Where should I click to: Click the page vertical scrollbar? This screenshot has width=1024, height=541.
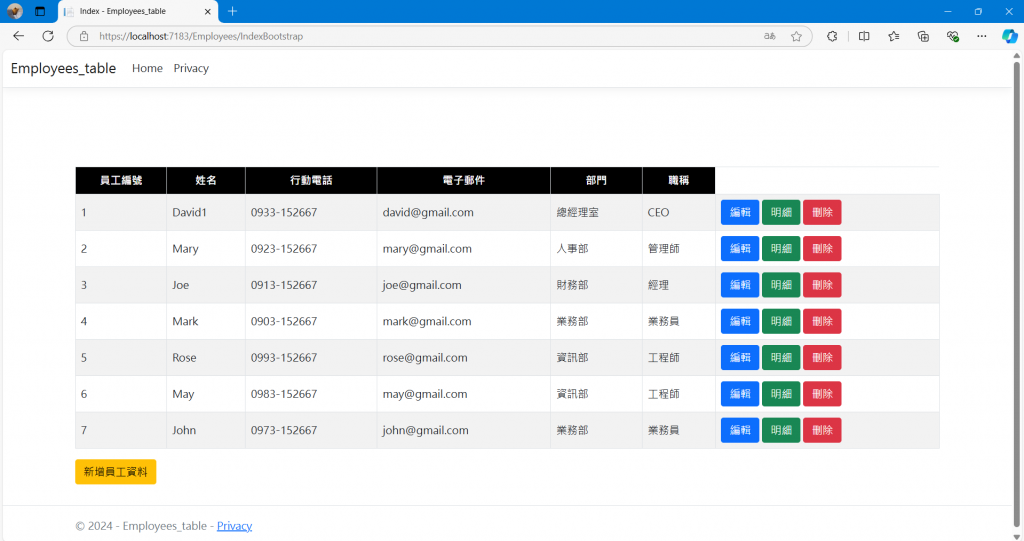(1017, 294)
